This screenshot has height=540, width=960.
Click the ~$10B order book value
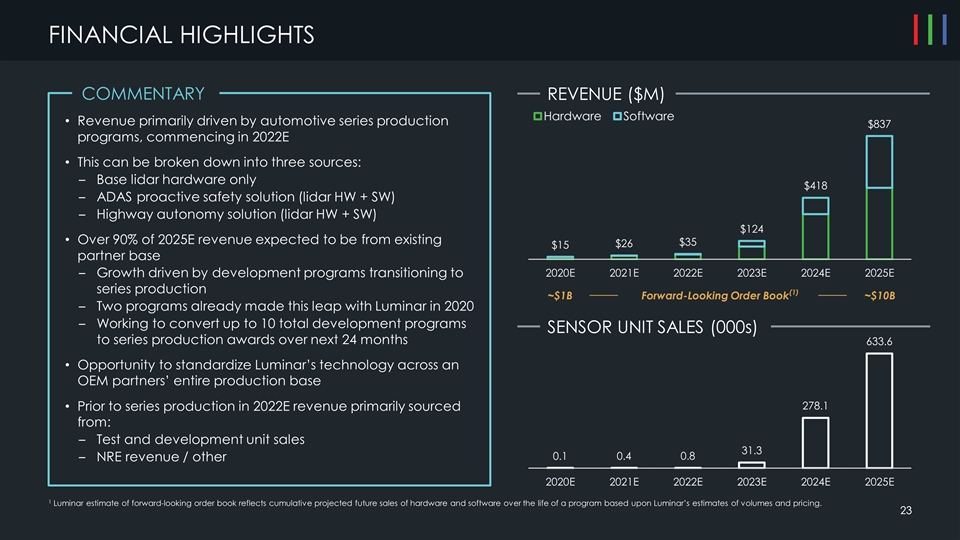coord(878,295)
